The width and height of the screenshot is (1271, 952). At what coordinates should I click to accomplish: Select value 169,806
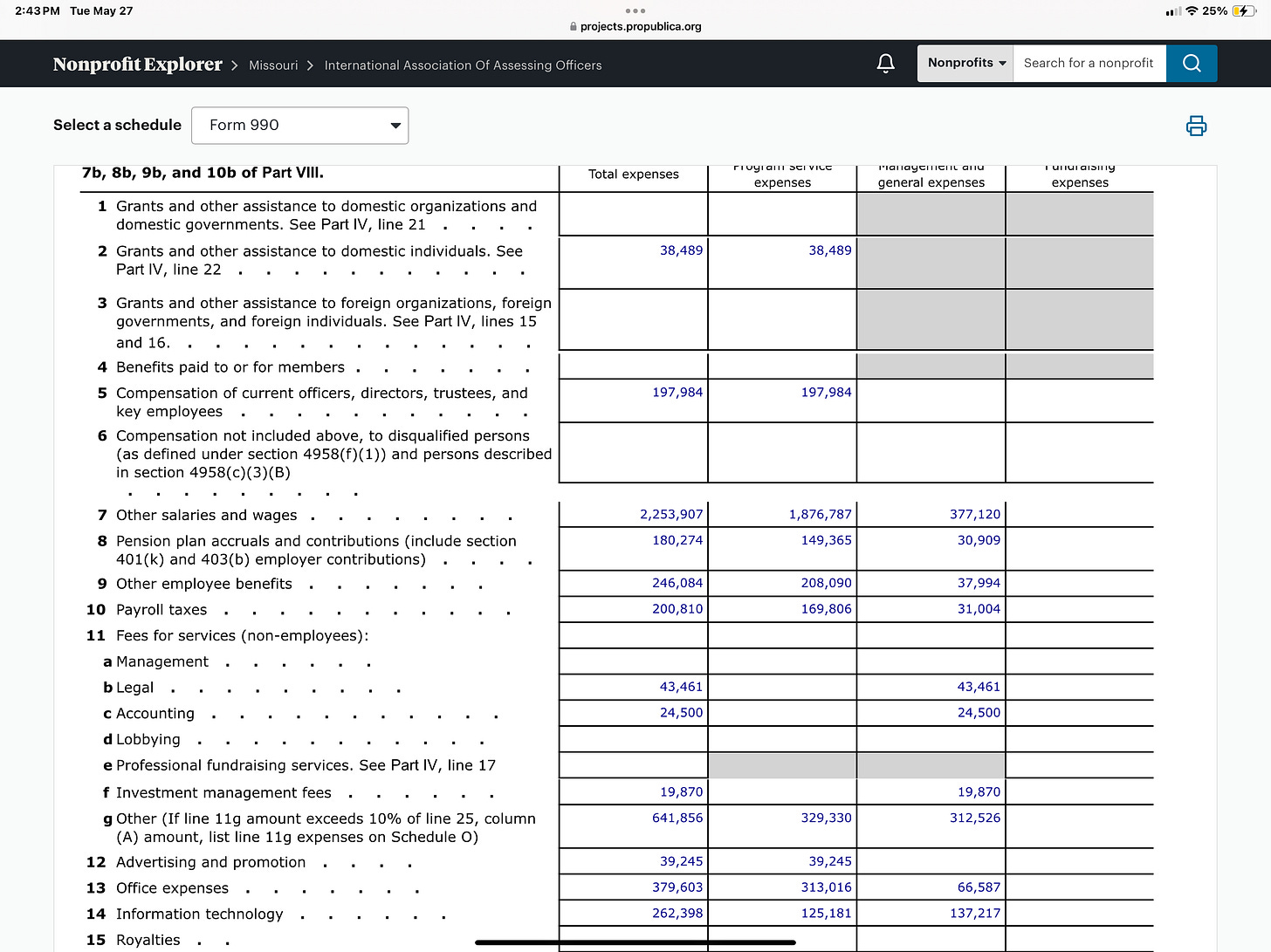click(826, 610)
